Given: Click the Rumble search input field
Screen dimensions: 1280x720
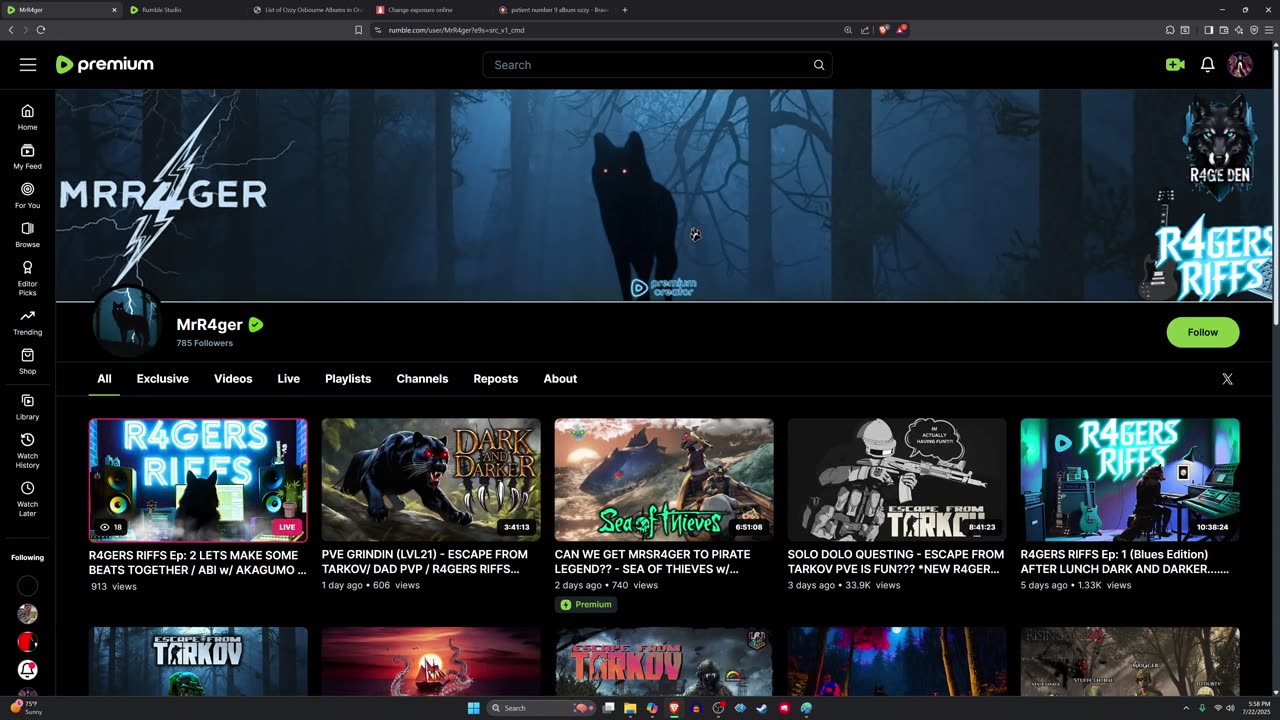Looking at the screenshot, I should pos(645,65).
